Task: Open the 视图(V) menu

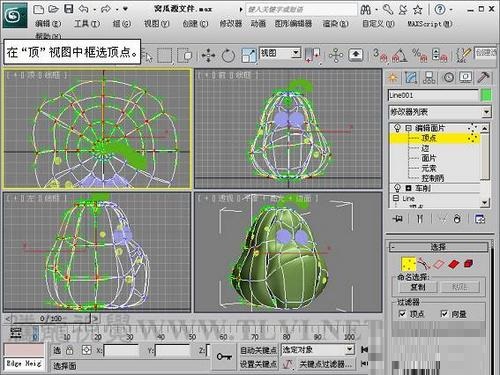Action: pyautogui.click(x=157, y=24)
